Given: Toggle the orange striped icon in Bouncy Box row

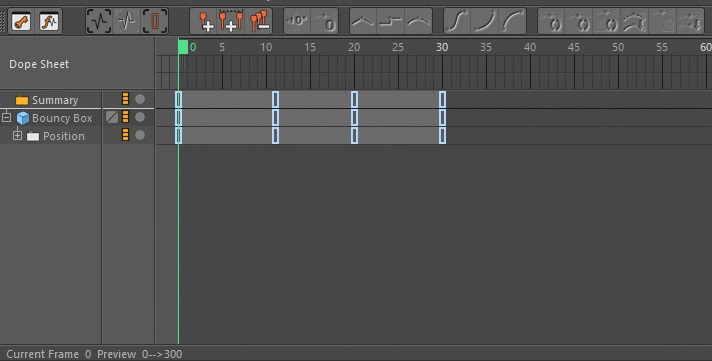Looking at the screenshot, I should (125, 117).
